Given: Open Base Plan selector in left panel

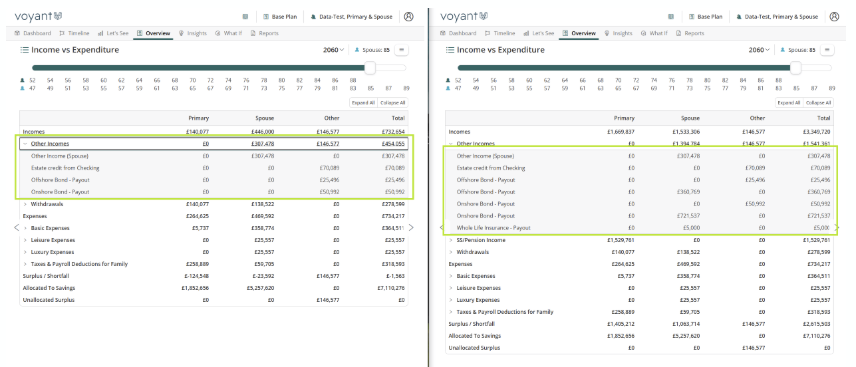Looking at the screenshot, I should (x=280, y=17).
